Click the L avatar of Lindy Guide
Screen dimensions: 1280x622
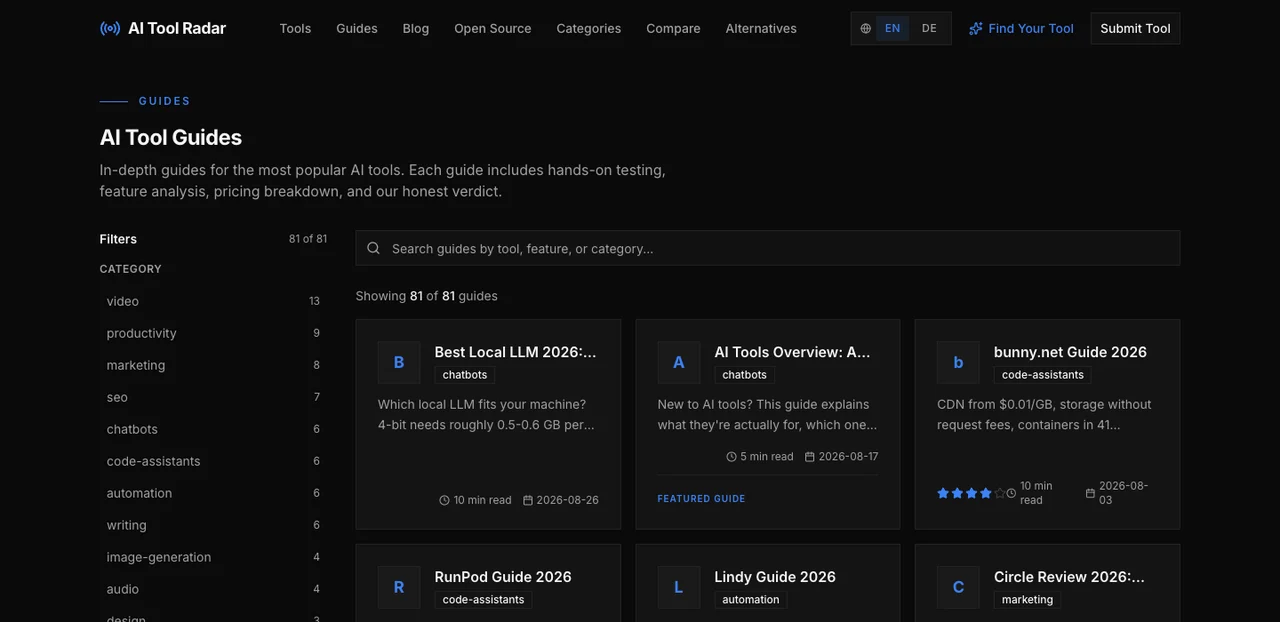point(679,587)
